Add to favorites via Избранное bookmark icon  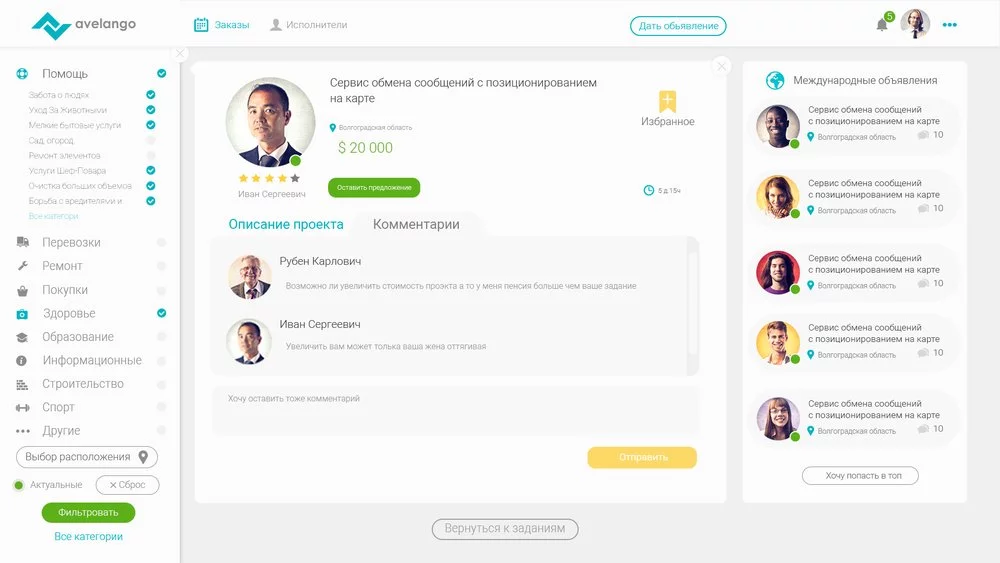tap(667, 101)
